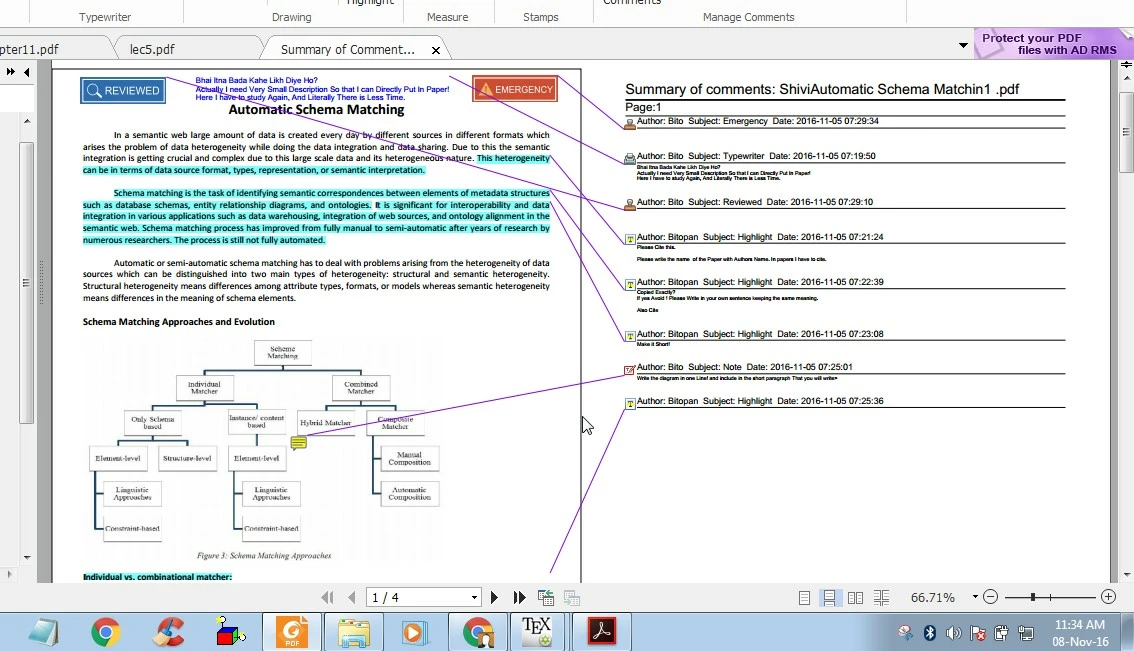The image size is (1134, 651).
Task: Click the down arrow on the right scrollbar
Action: tap(1126, 575)
